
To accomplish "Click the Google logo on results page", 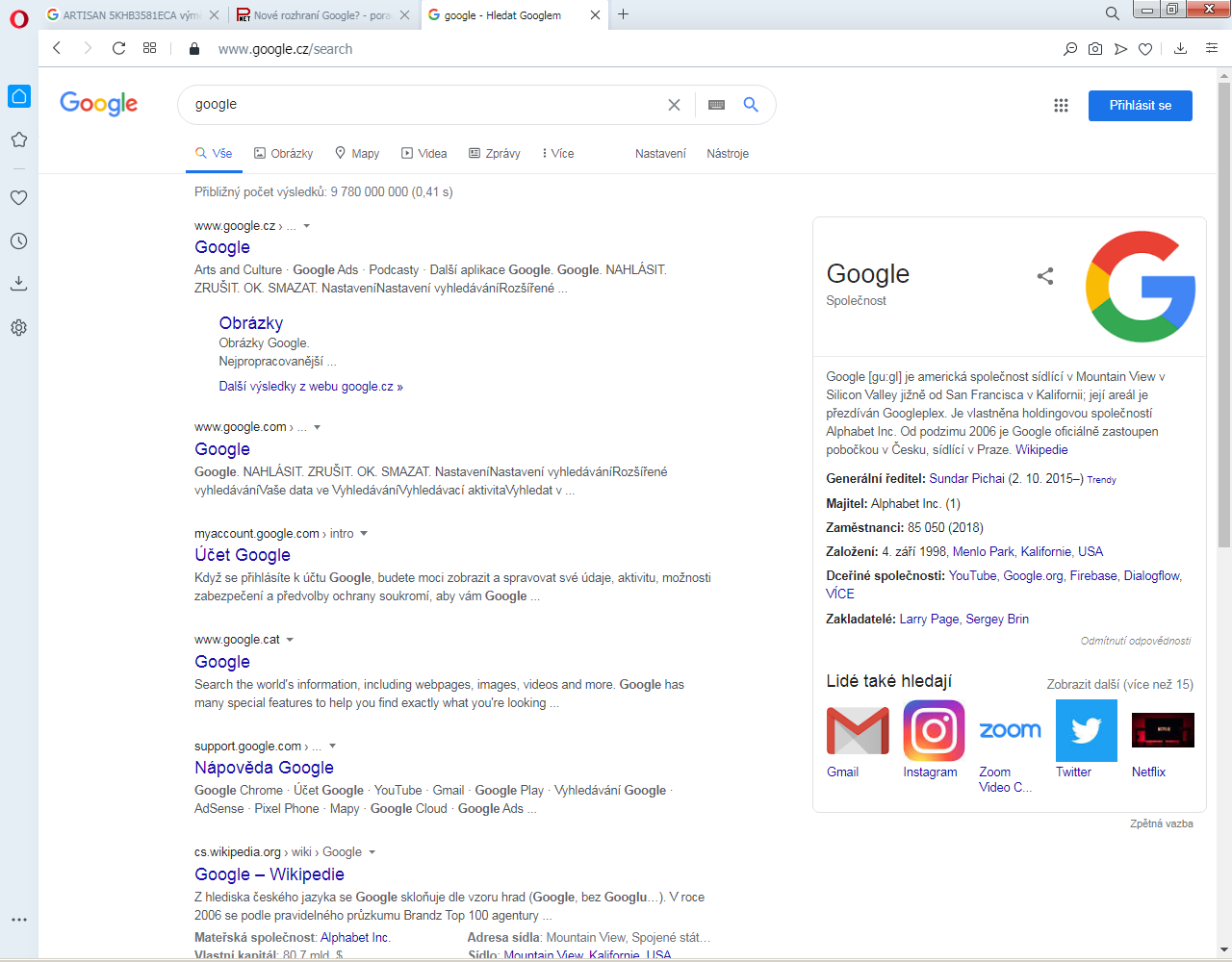I will click(98, 103).
